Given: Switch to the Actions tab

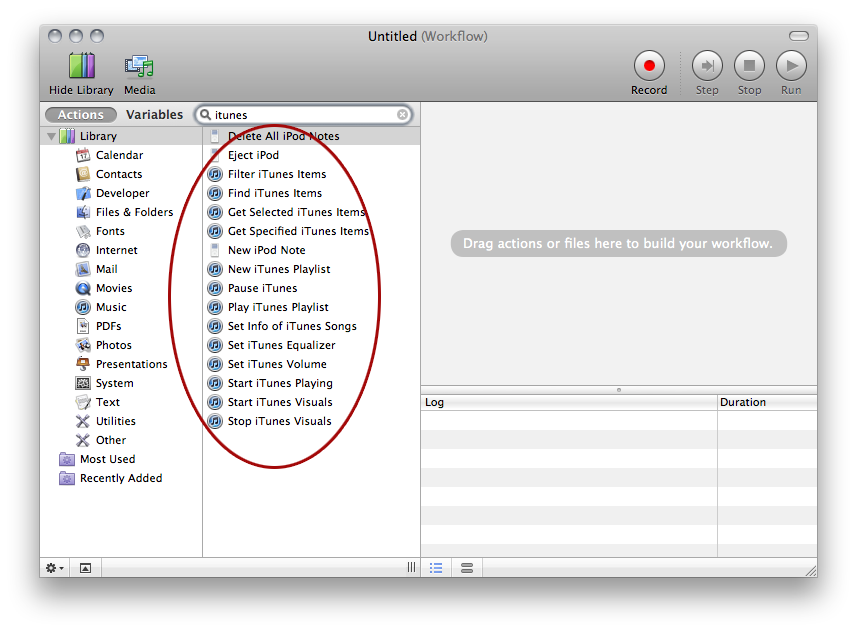Looking at the screenshot, I should click(81, 115).
